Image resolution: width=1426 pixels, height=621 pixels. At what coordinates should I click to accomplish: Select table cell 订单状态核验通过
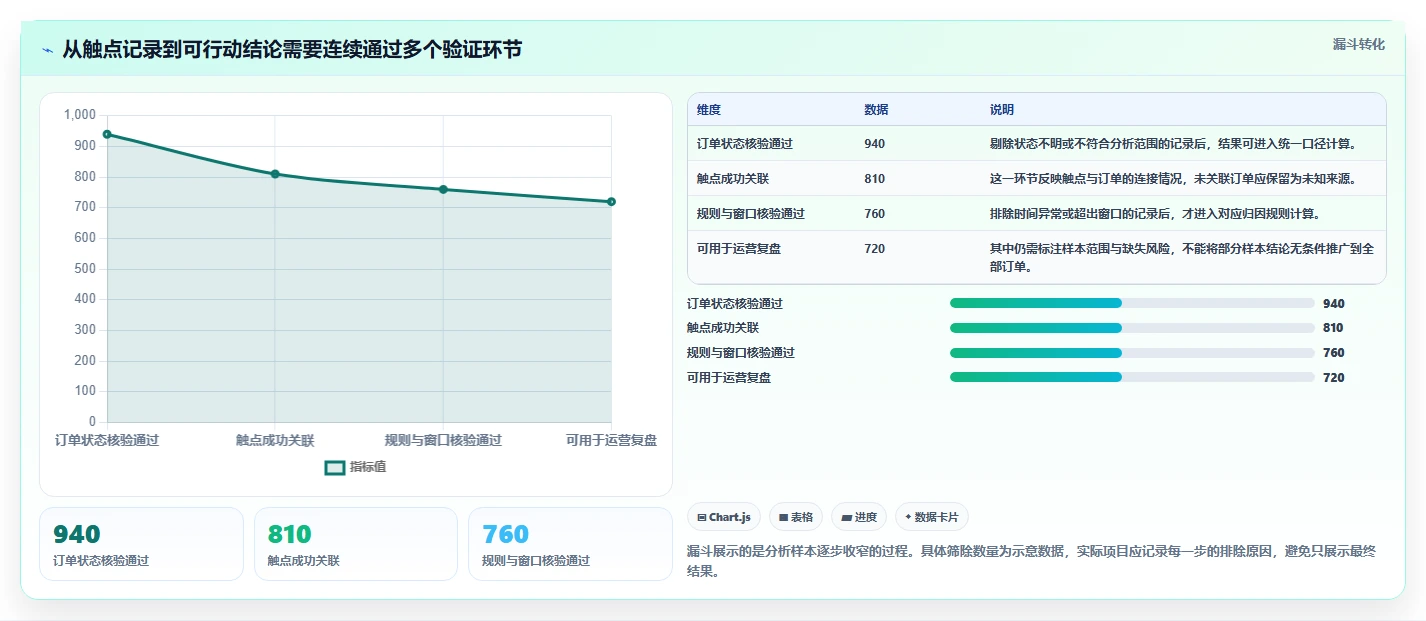745,144
